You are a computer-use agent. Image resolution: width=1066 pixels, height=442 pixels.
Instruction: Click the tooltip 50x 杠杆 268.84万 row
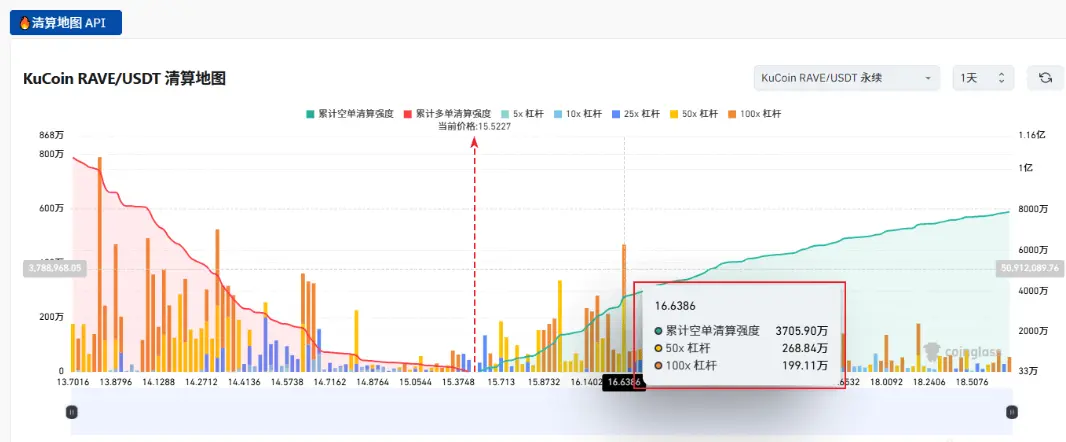tap(741, 348)
